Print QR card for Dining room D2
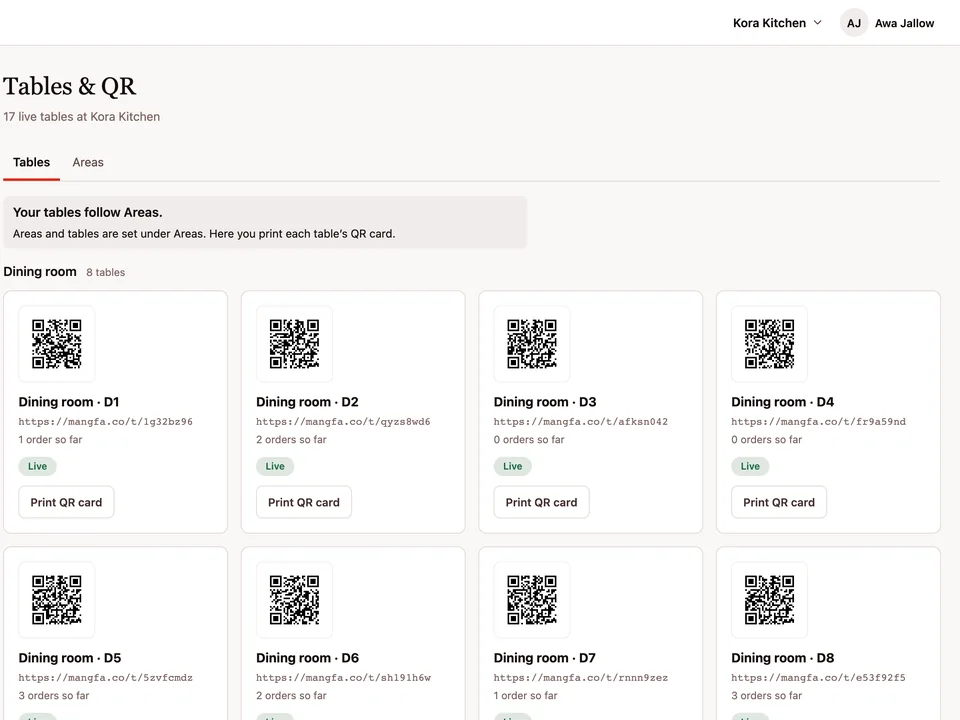The height and width of the screenshot is (720, 960). coord(304,502)
